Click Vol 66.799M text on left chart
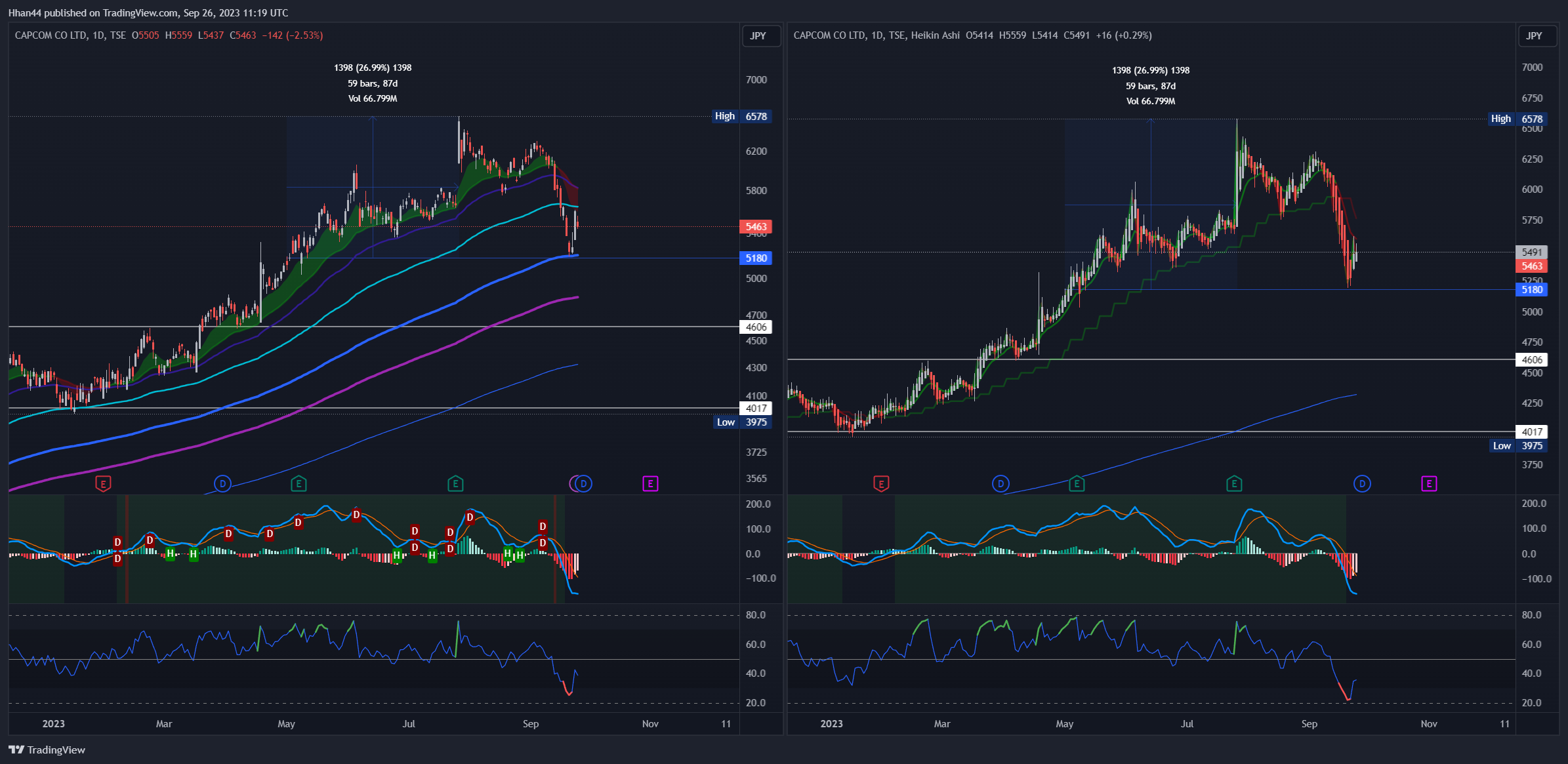 [x=373, y=98]
